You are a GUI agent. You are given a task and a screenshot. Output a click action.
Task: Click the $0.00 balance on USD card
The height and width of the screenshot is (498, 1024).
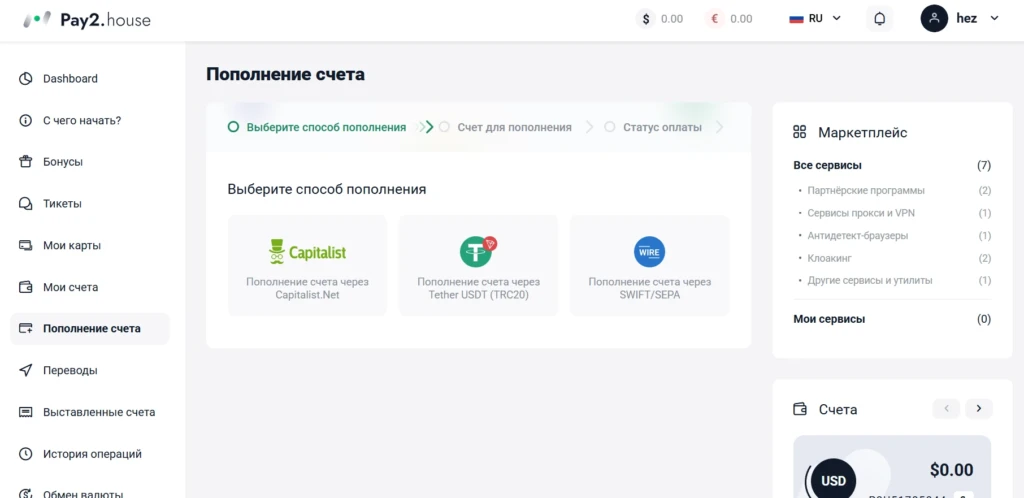[951, 470]
